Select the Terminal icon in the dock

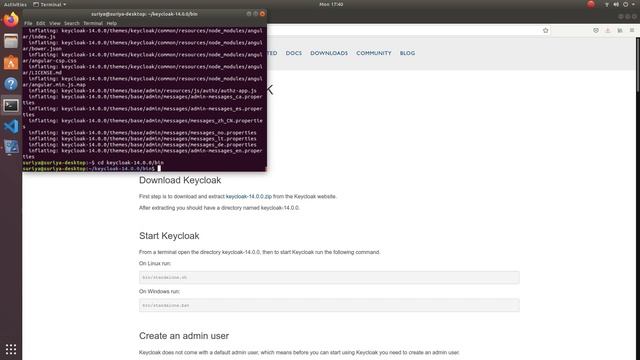click(x=11, y=106)
